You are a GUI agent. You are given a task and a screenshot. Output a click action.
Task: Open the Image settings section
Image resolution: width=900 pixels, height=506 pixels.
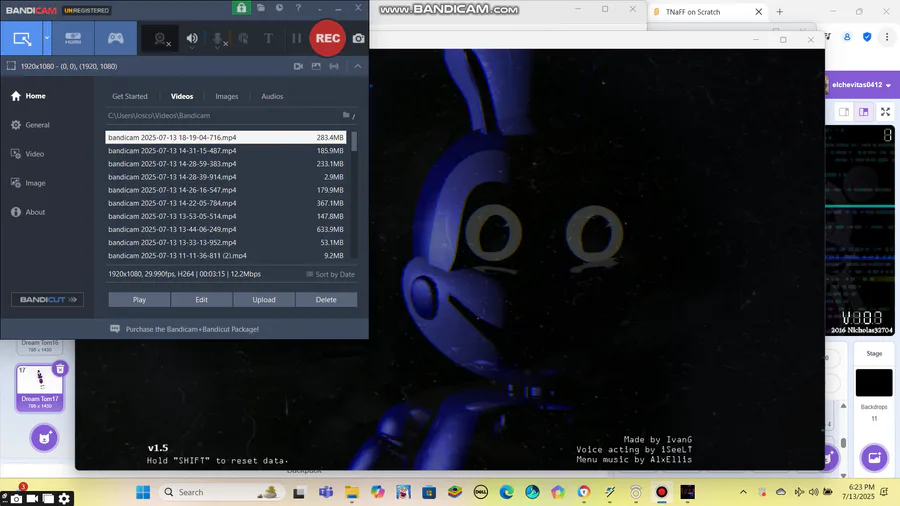(x=28, y=183)
